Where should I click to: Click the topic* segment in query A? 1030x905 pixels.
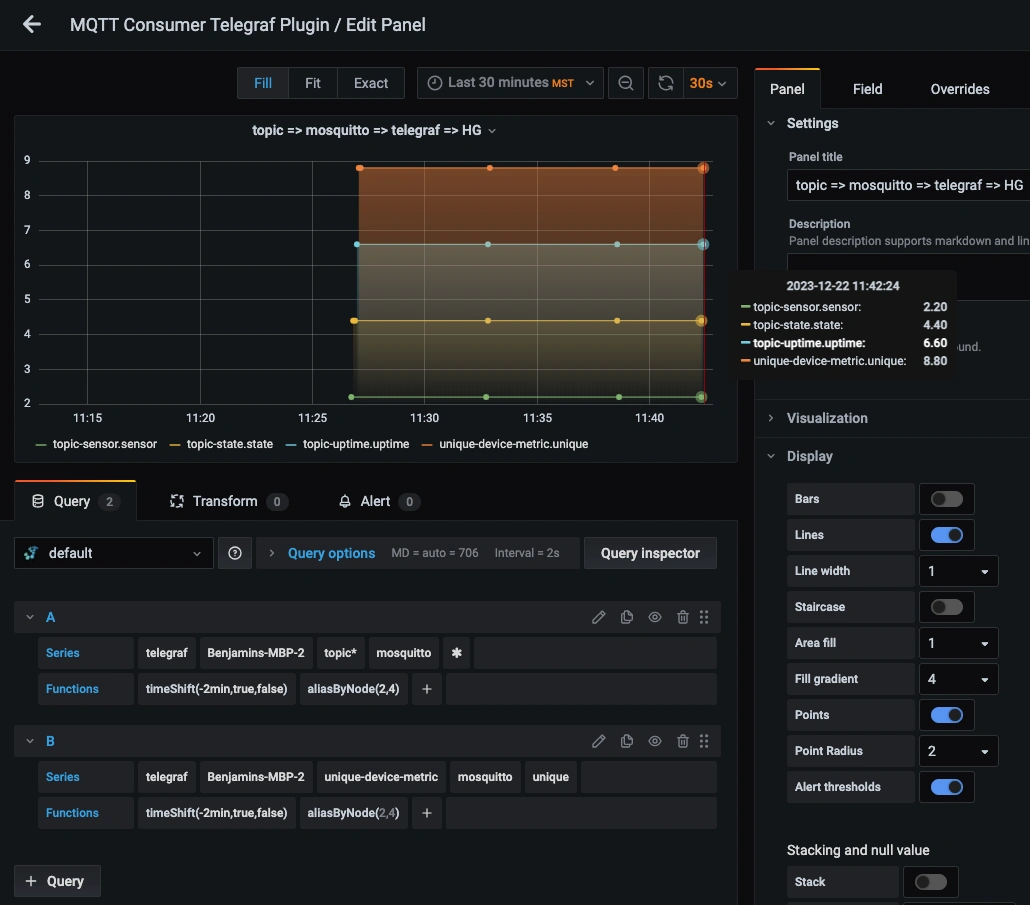click(x=340, y=653)
